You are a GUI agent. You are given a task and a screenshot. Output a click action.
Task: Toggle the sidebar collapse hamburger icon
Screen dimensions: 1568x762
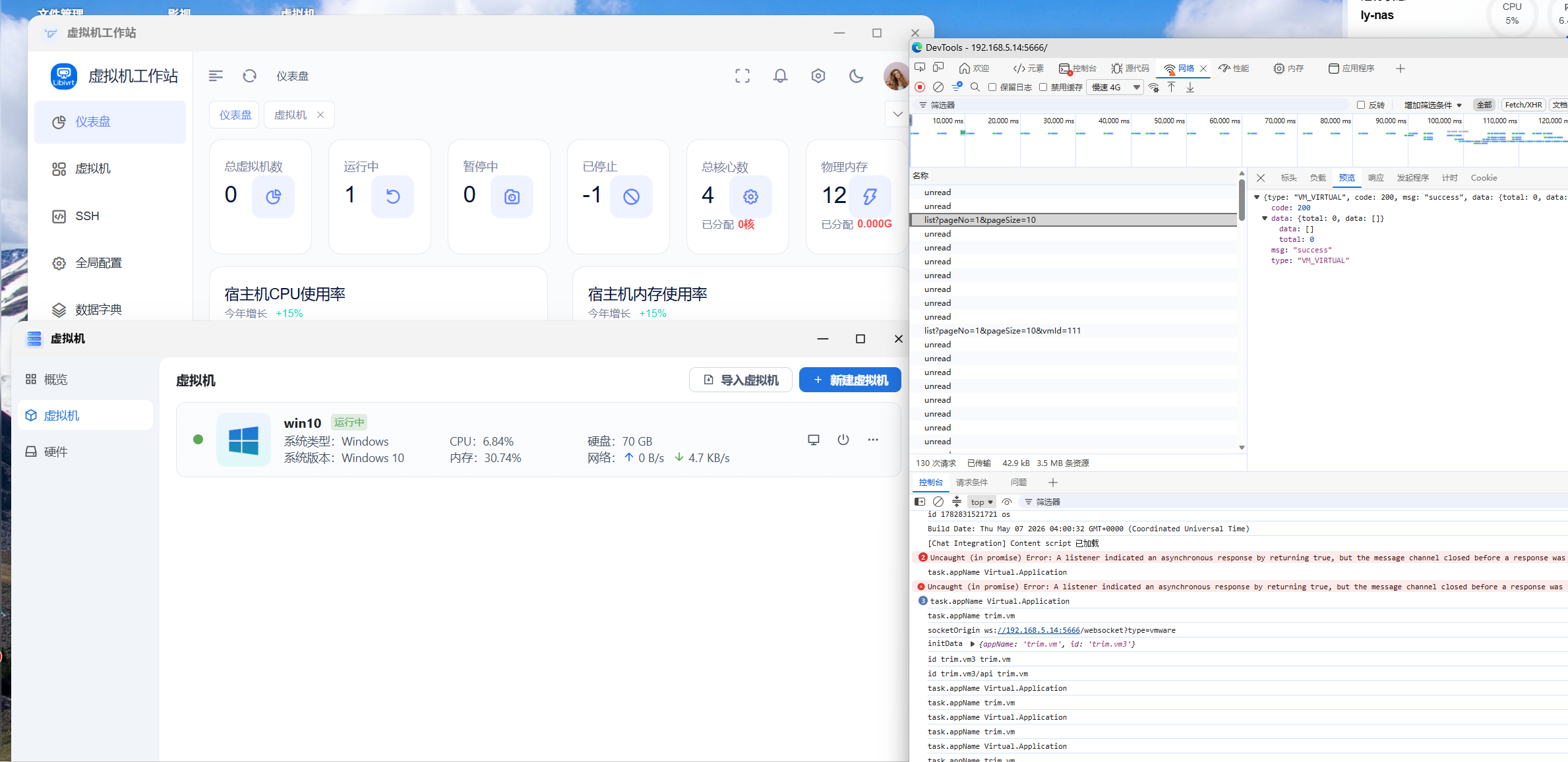pos(216,76)
